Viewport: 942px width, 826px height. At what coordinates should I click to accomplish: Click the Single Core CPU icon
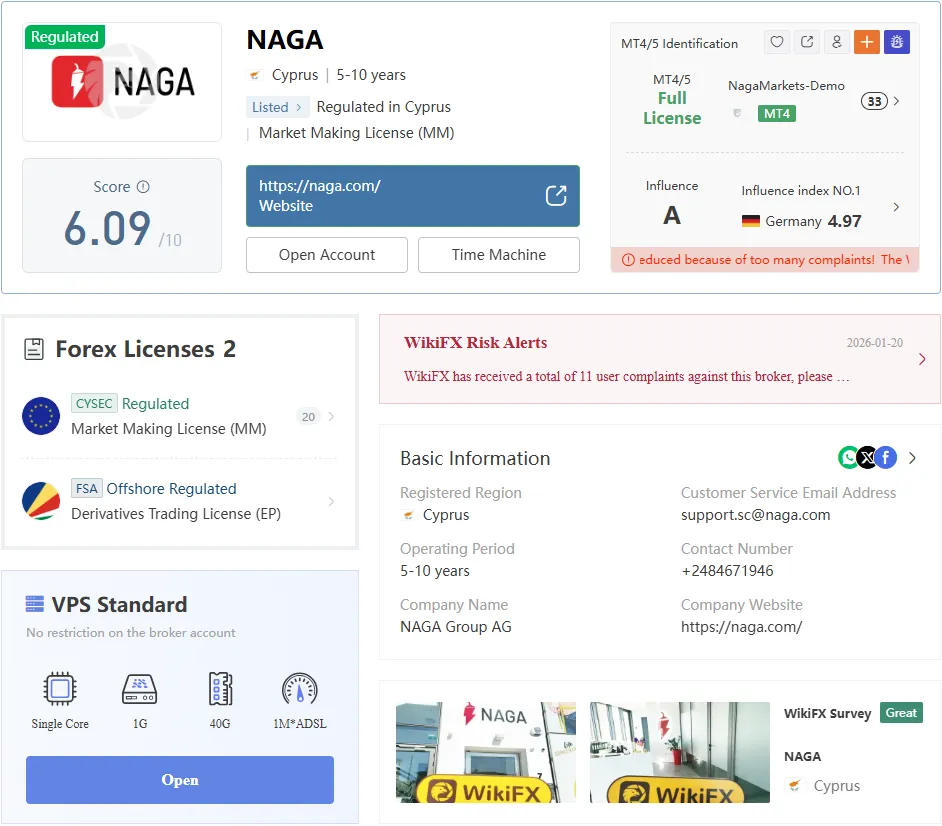(x=60, y=688)
